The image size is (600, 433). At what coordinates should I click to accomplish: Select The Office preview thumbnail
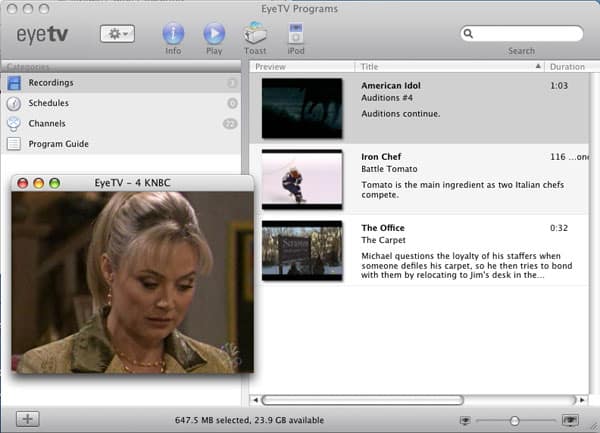(x=302, y=251)
